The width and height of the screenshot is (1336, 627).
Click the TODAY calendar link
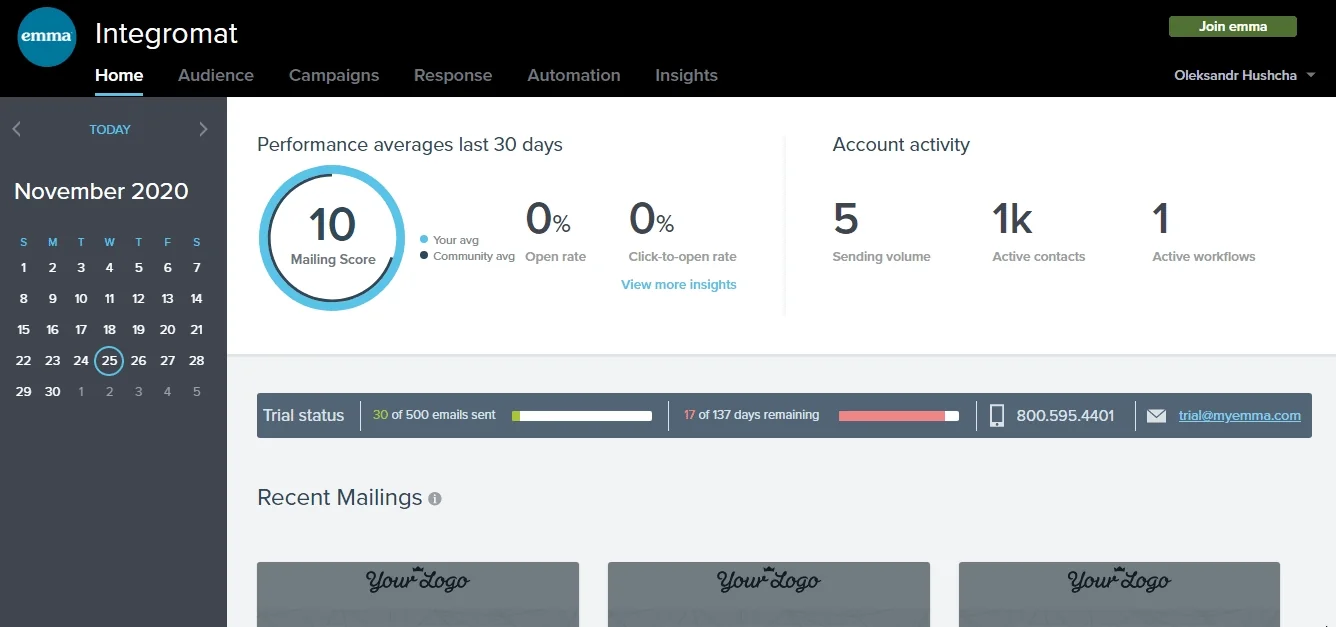tap(110, 129)
